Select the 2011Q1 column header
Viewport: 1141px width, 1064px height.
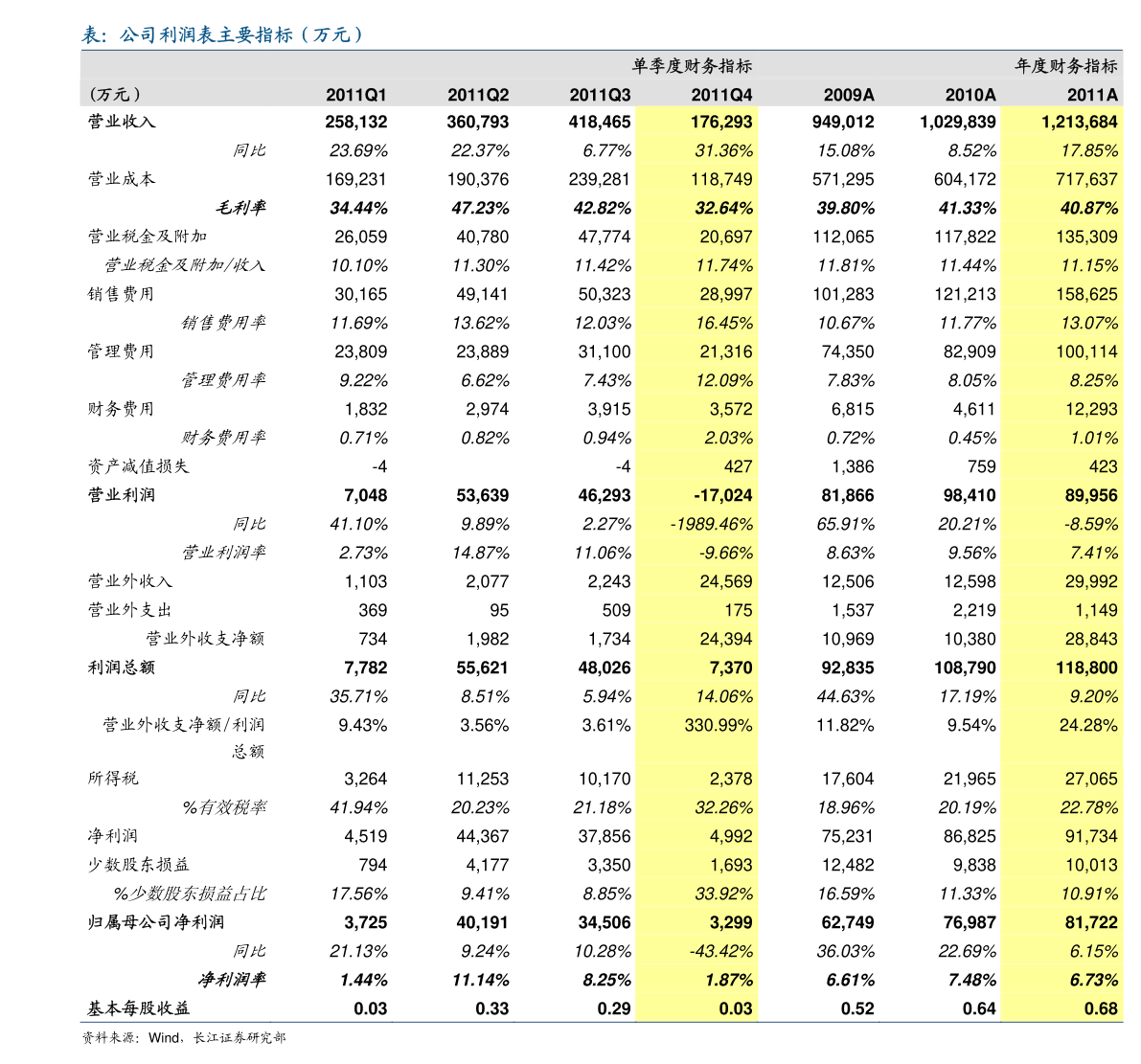pyautogui.click(x=355, y=95)
